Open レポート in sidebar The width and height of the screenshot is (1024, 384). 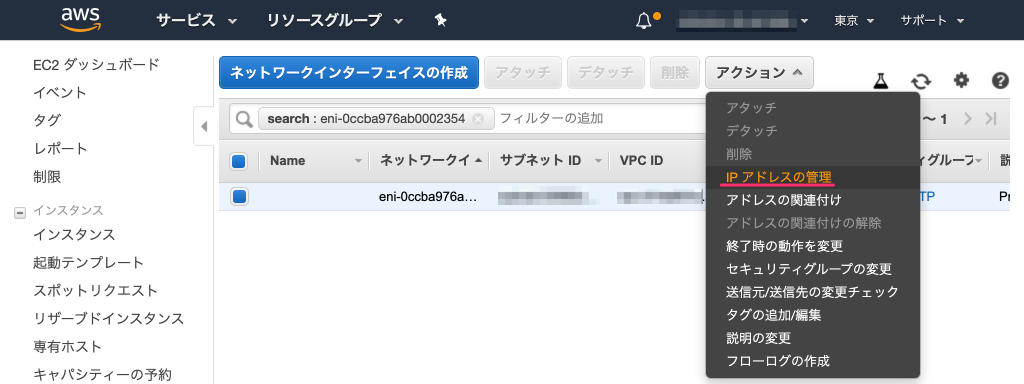(60, 149)
